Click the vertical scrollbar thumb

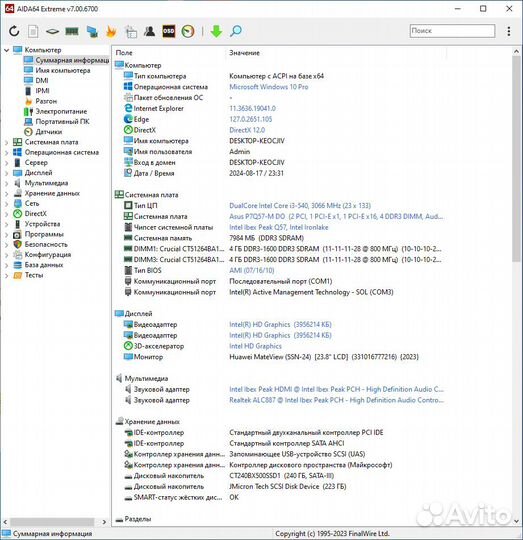coord(516,158)
